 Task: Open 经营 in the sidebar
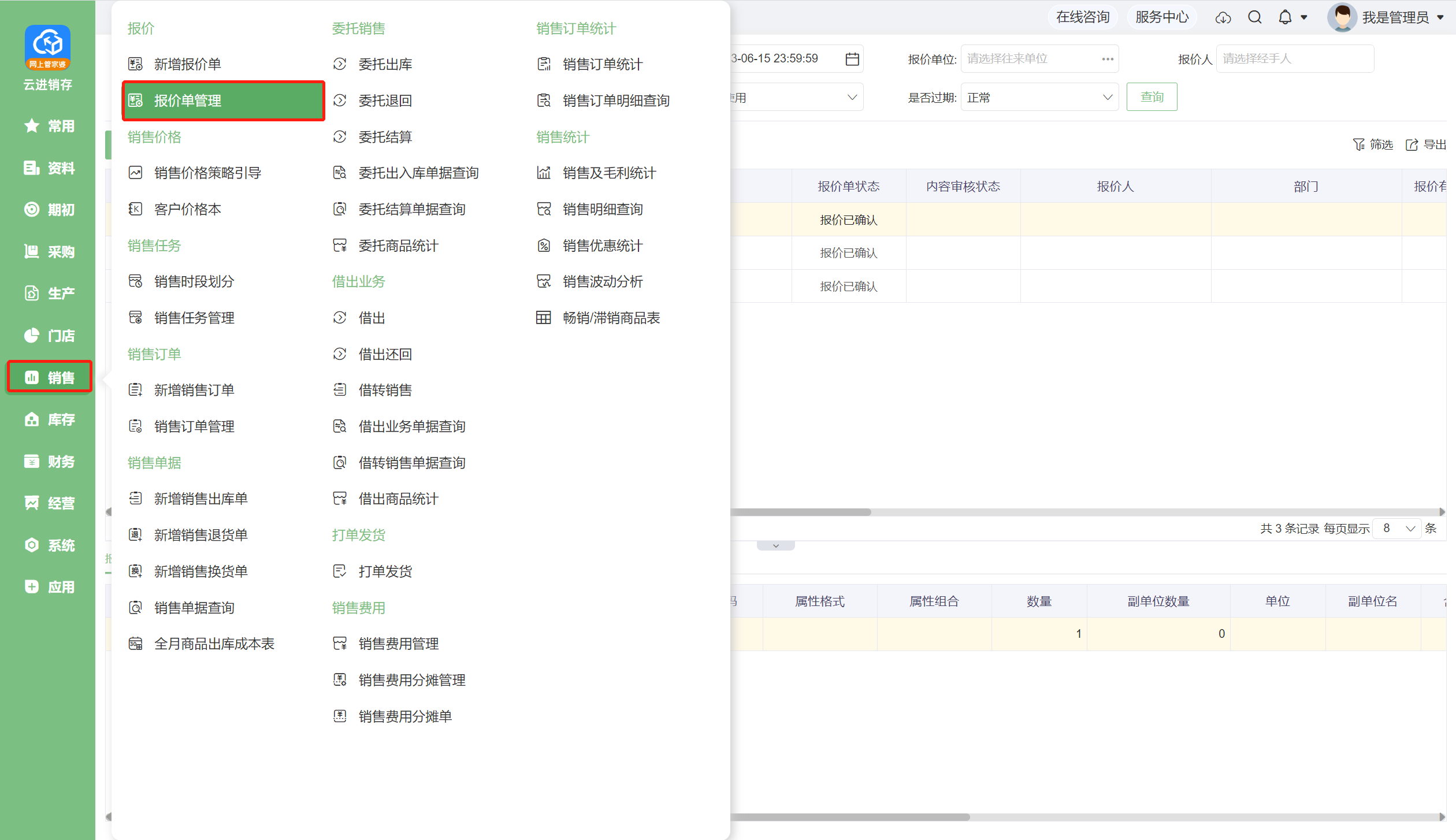coord(49,503)
